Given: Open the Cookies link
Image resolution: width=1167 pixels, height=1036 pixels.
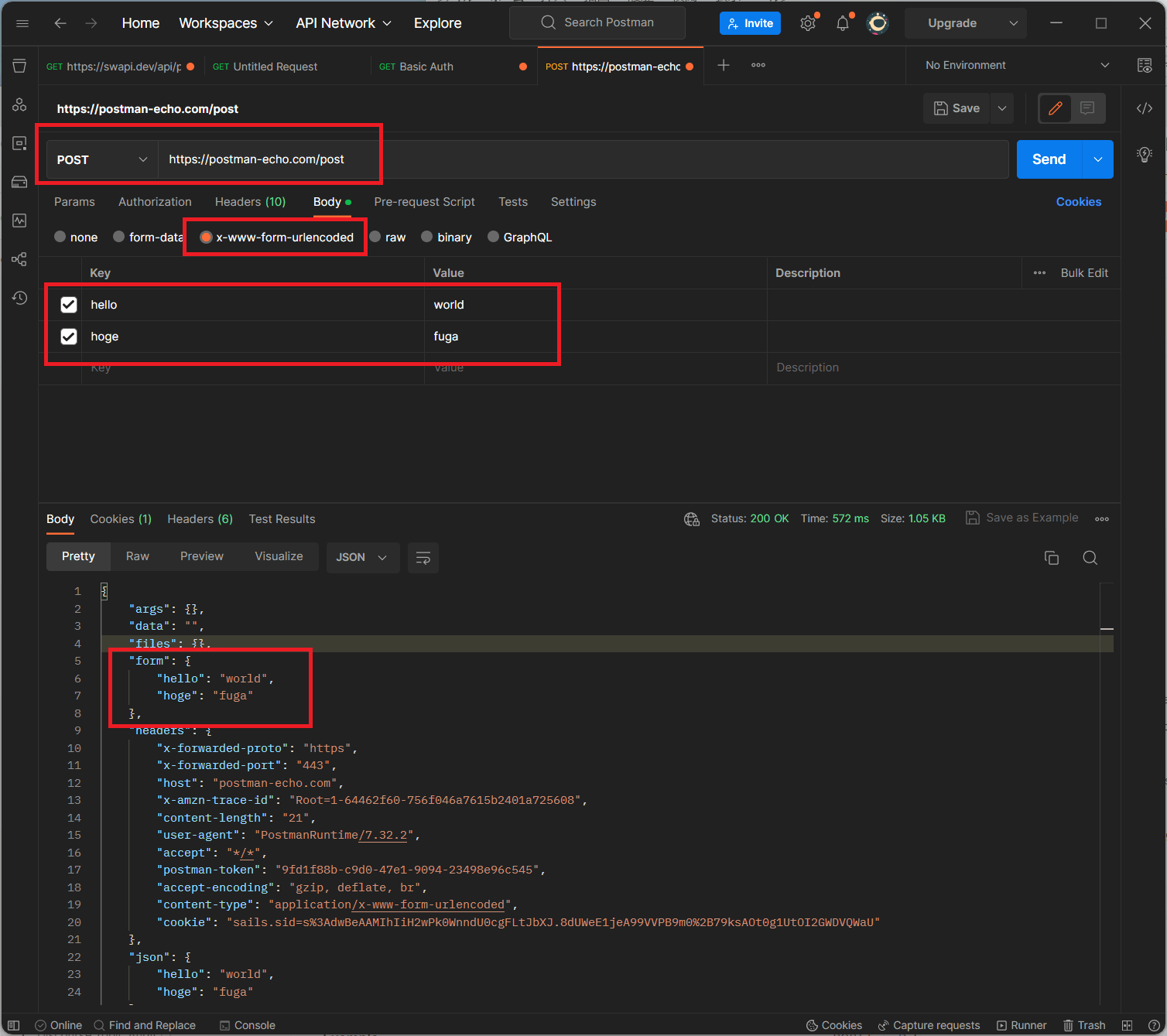Looking at the screenshot, I should click(x=1079, y=202).
